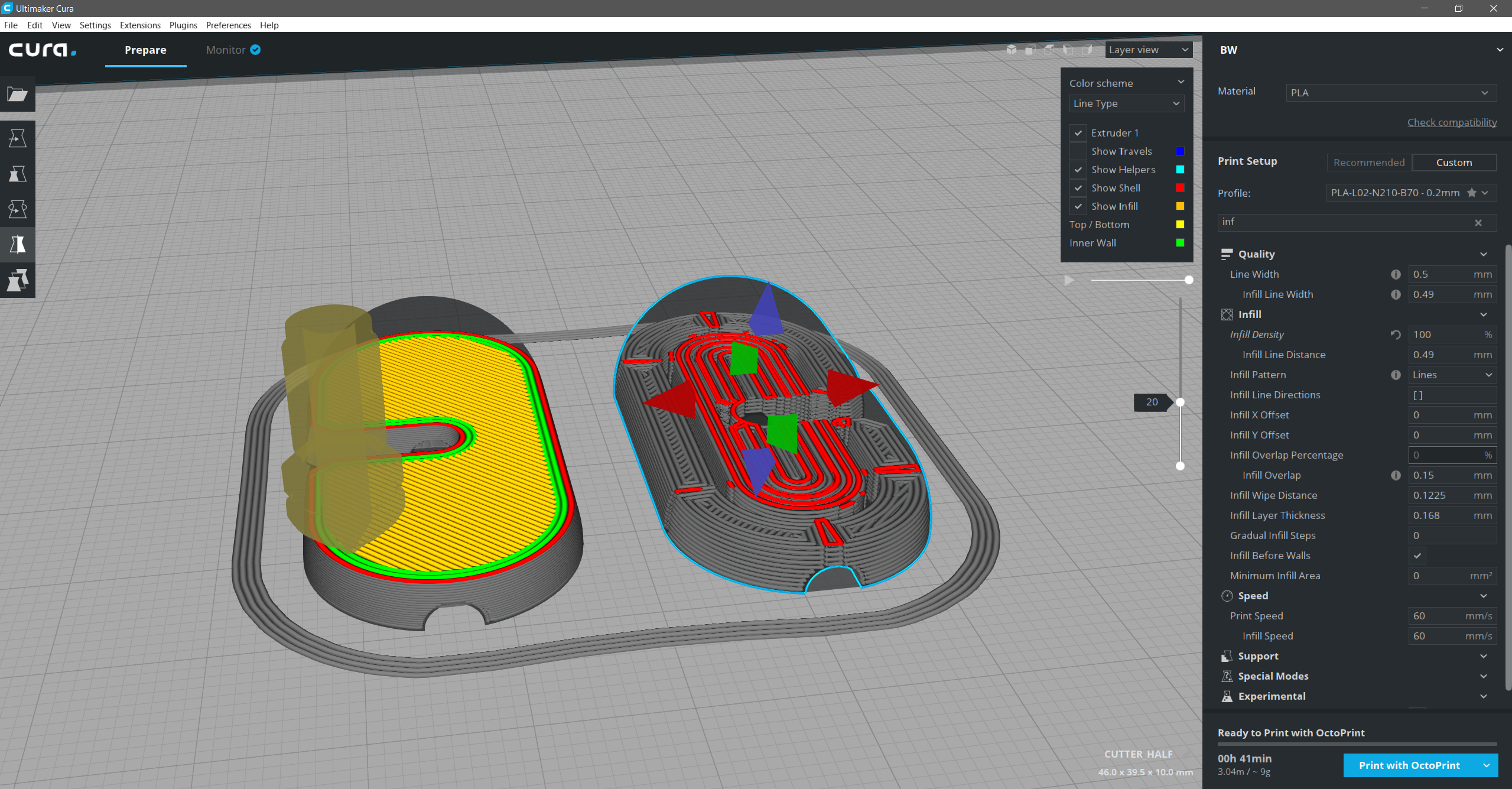Open the Plugins menu
The image size is (1512, 789).
pyautogui.click(x=183, y=25)
